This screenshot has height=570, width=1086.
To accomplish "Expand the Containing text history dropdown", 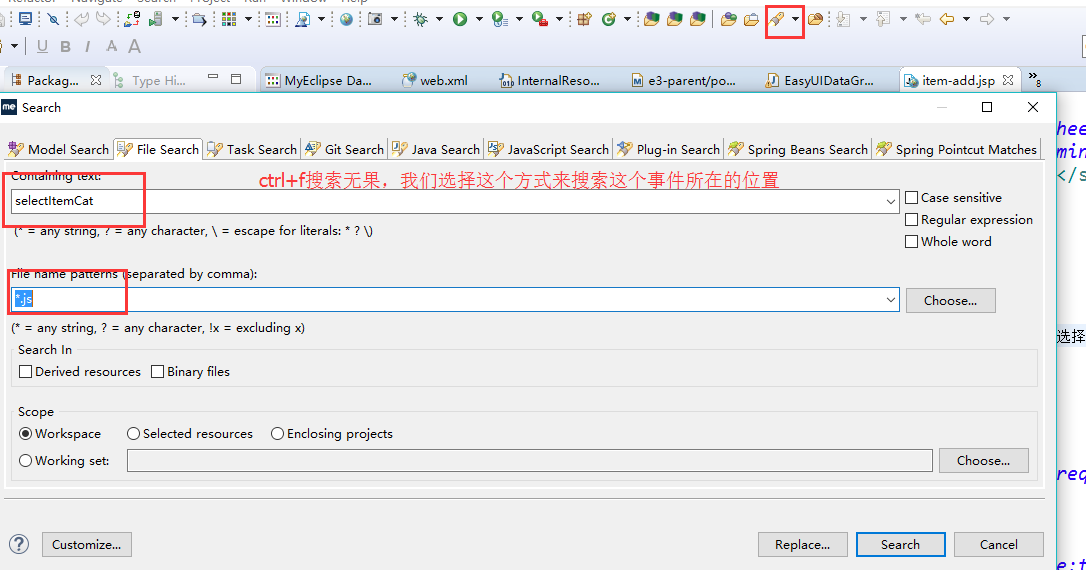I will (890, 202).
